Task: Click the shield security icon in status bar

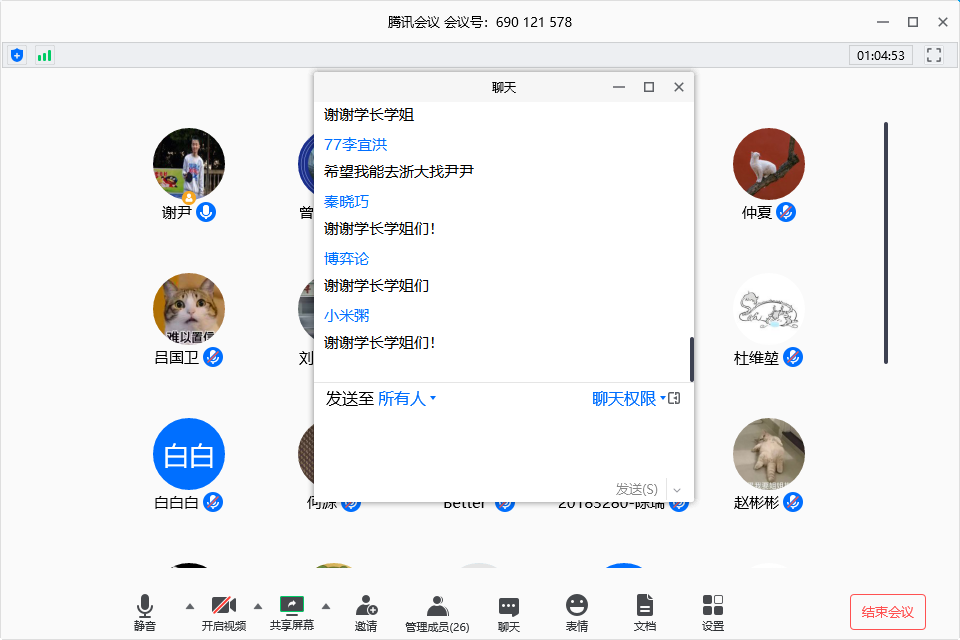Action: click(17, 55)
